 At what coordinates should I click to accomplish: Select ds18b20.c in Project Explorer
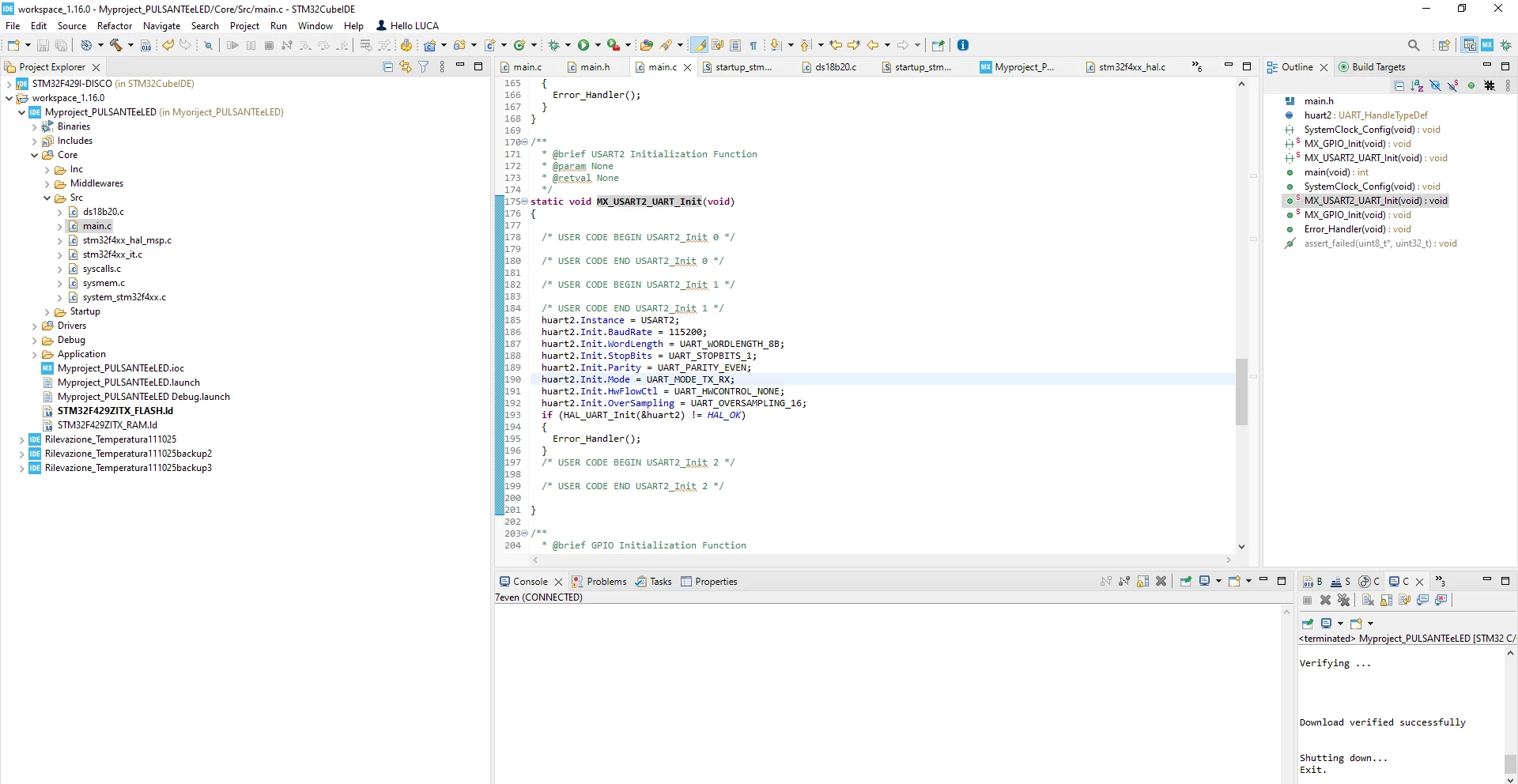(103, 212)
